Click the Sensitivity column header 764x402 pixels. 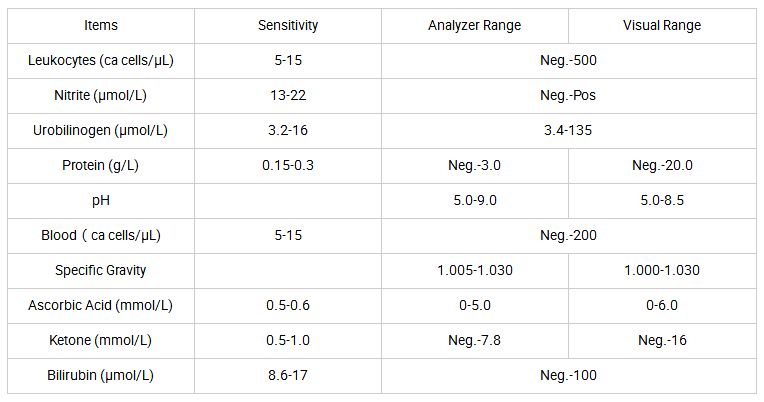coord(288,25)
